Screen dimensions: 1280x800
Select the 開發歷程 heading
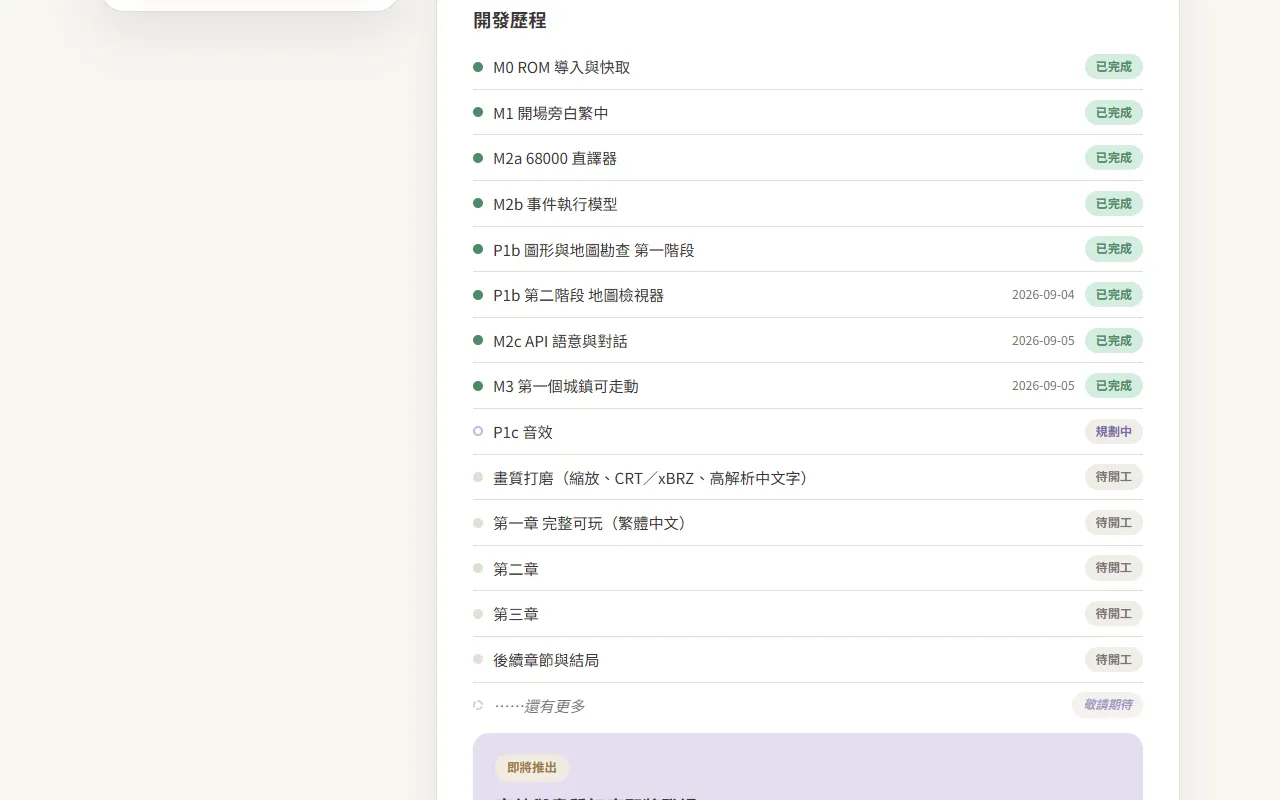510,20
